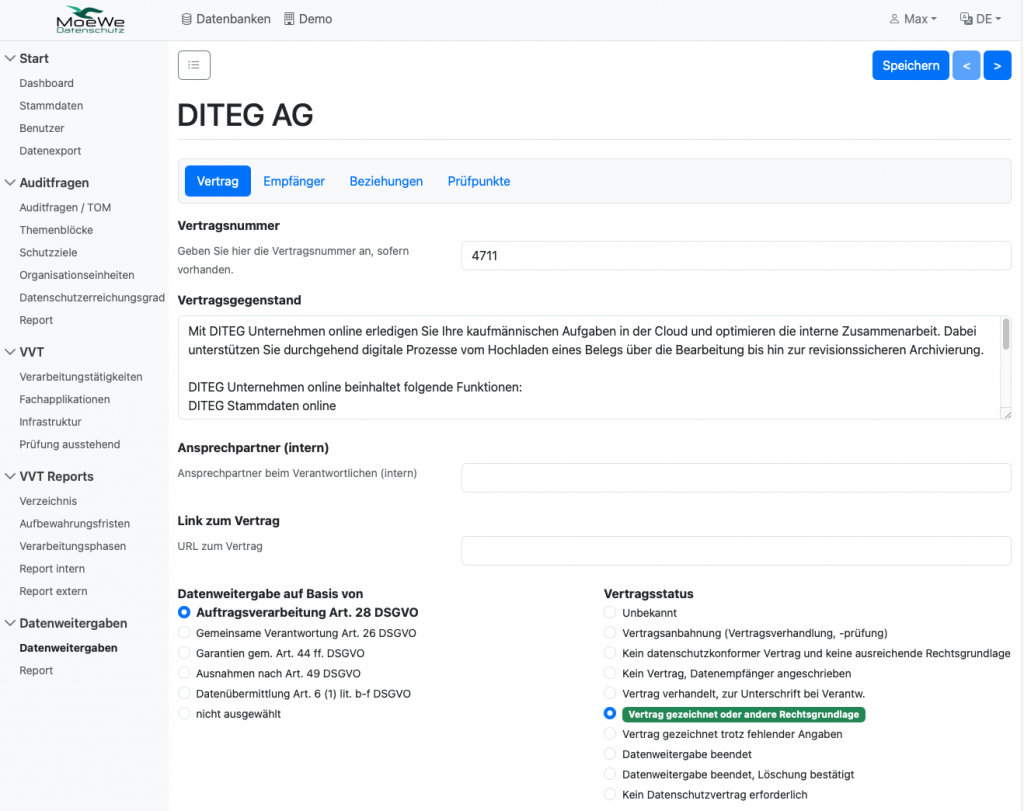Open Verarbeitungstätigkeiten in the sidebar
The image size is (1024, 811).
81,377
